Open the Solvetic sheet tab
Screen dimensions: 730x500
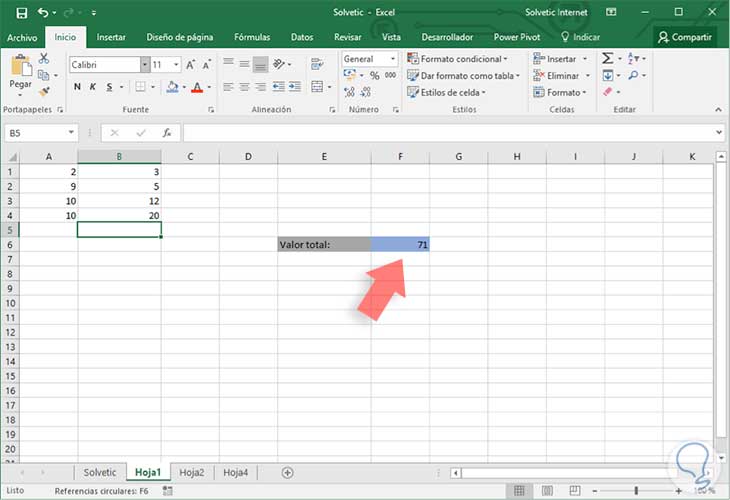point(100,473)
